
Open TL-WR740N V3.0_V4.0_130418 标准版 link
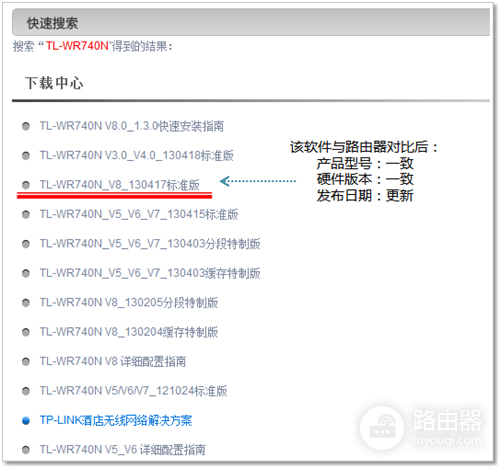136,155
